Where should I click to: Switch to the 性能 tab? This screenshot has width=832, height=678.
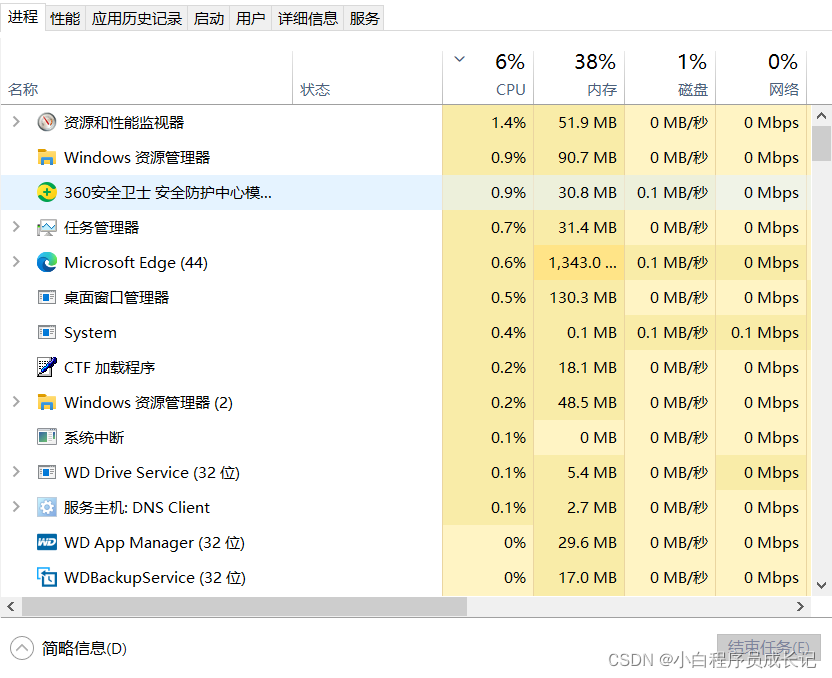click(65, 19)
